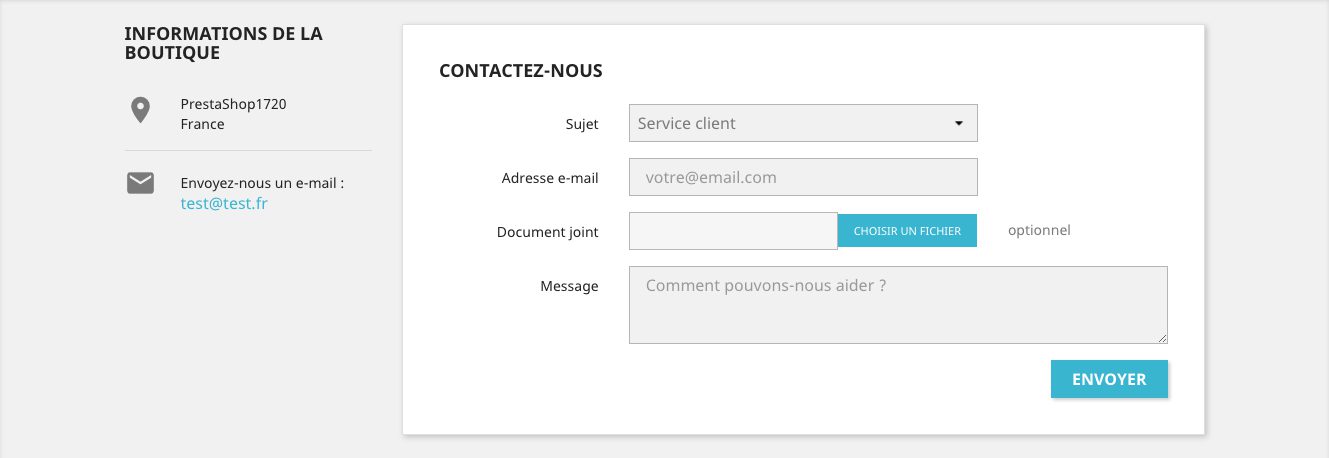The image size is (1329, 458).
Task: Click the optionnel hint text
Action: tap(1039, 231)
